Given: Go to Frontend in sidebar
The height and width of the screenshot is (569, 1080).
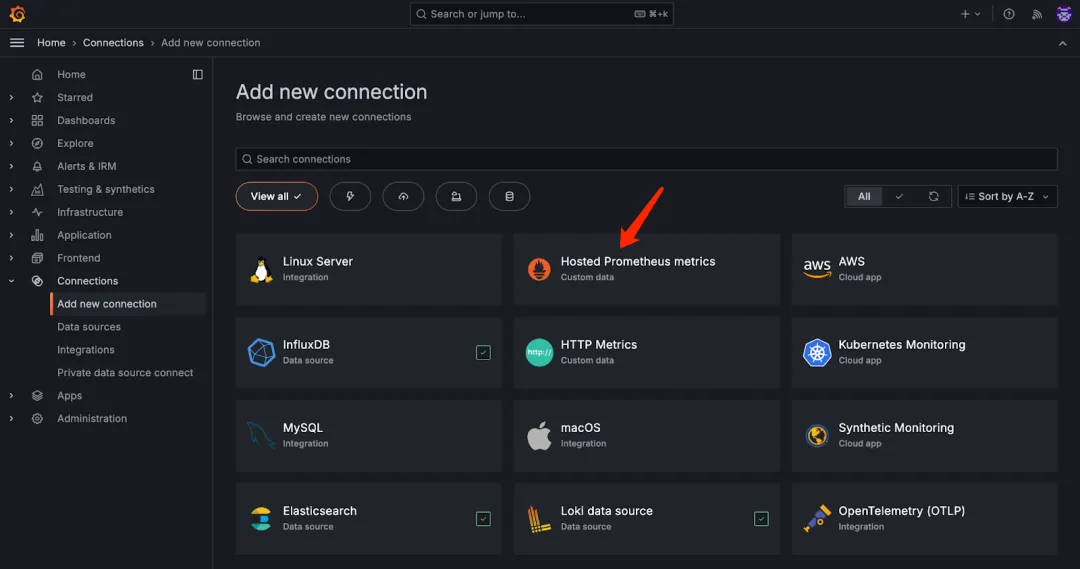Looking at the screenshot, I should tap(79, 258).
